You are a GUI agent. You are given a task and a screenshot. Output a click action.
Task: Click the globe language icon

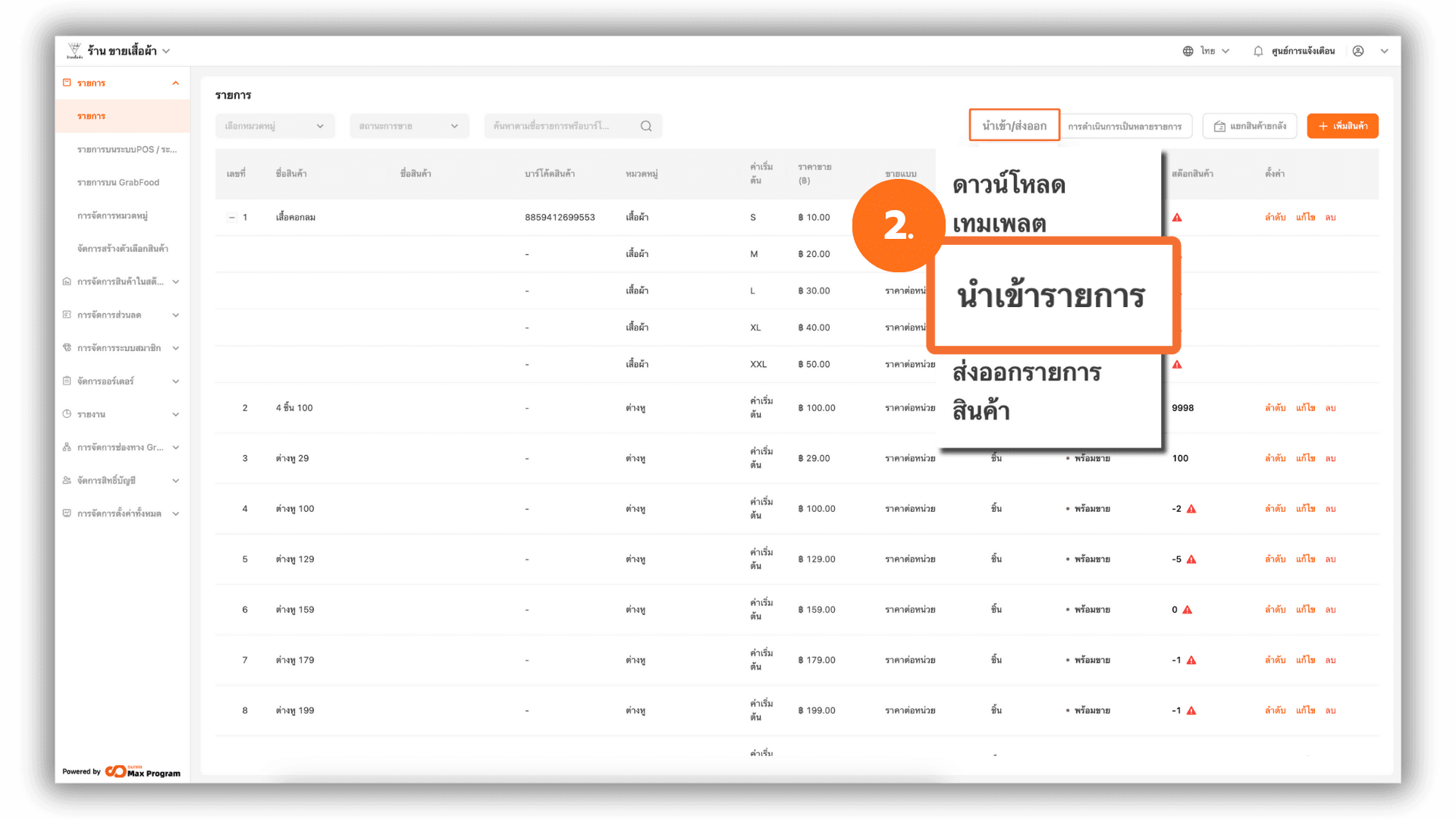(x=1188, y=51)
